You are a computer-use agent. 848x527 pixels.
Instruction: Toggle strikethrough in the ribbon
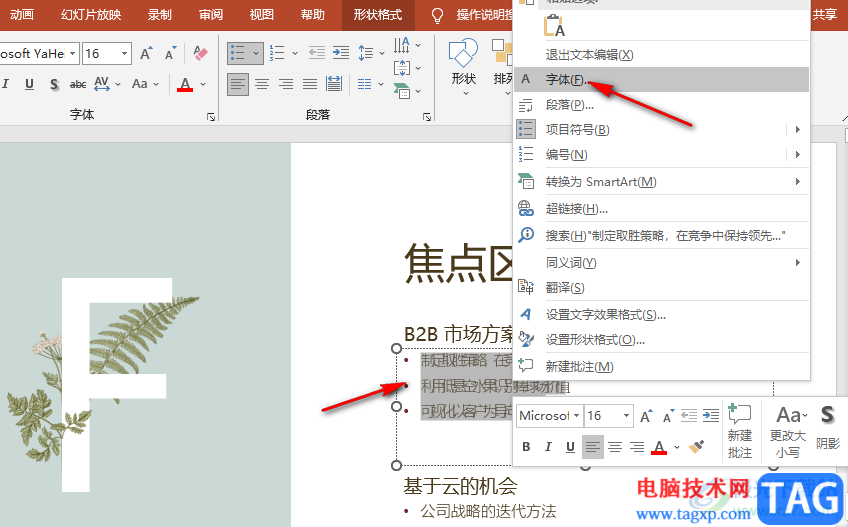pos(78,84)
